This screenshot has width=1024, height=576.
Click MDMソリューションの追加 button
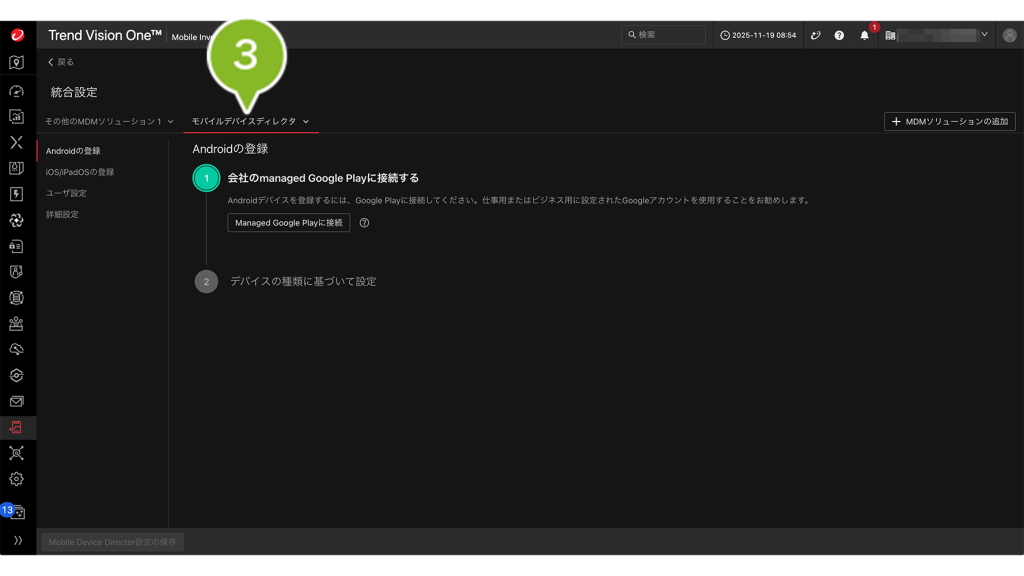(x=949, y=121)
